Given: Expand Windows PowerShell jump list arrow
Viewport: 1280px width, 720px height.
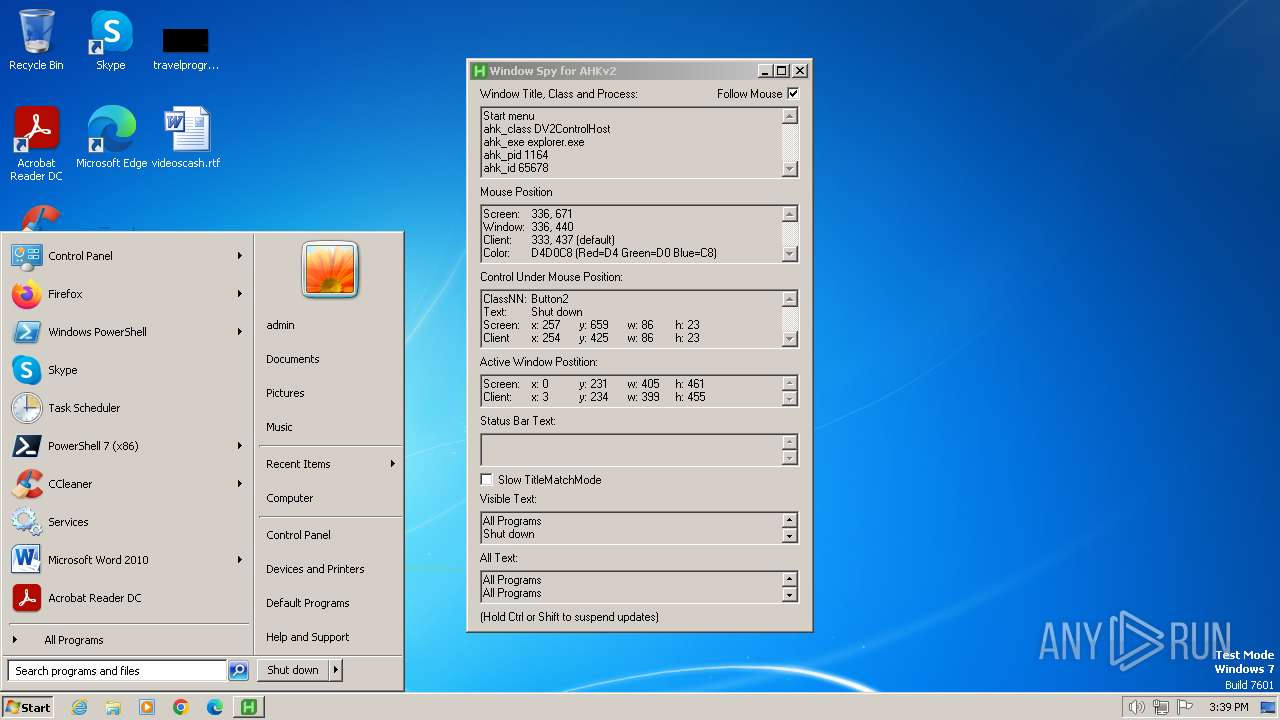Looking at the screenshot, I should (240, 332).
